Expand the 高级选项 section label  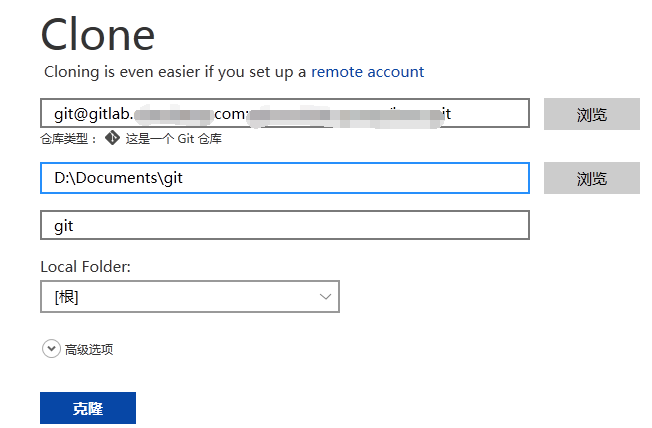coord(89,349)
